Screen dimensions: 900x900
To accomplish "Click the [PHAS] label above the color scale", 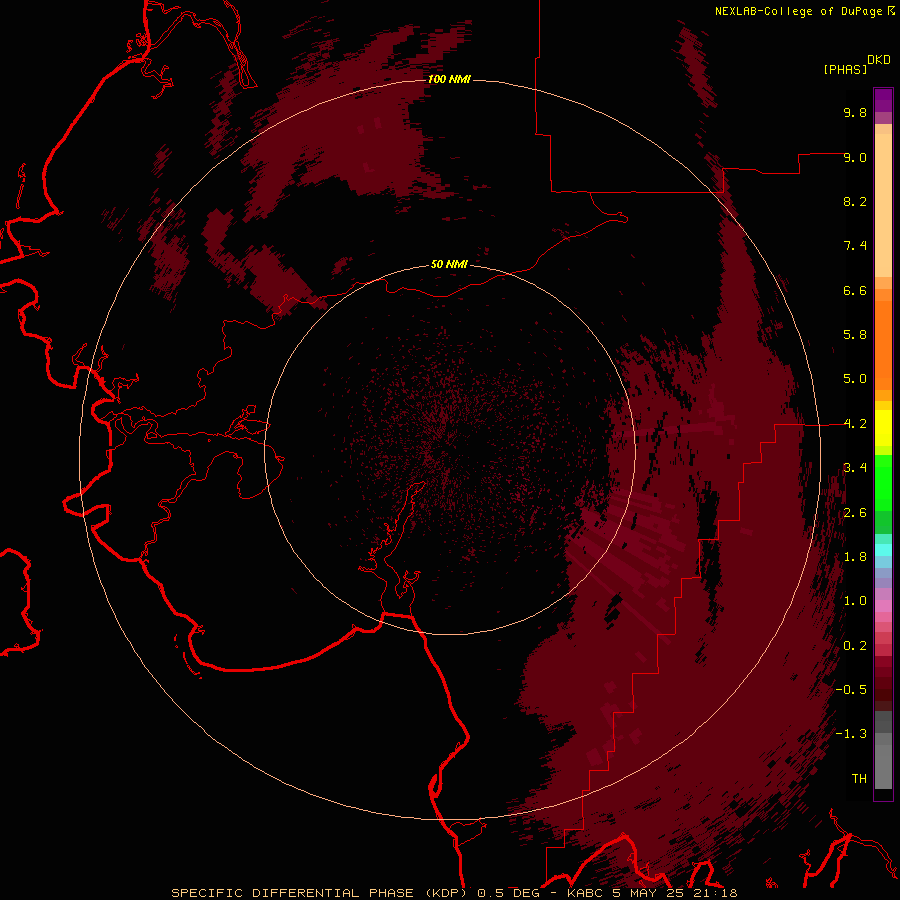I will [845, 70].
